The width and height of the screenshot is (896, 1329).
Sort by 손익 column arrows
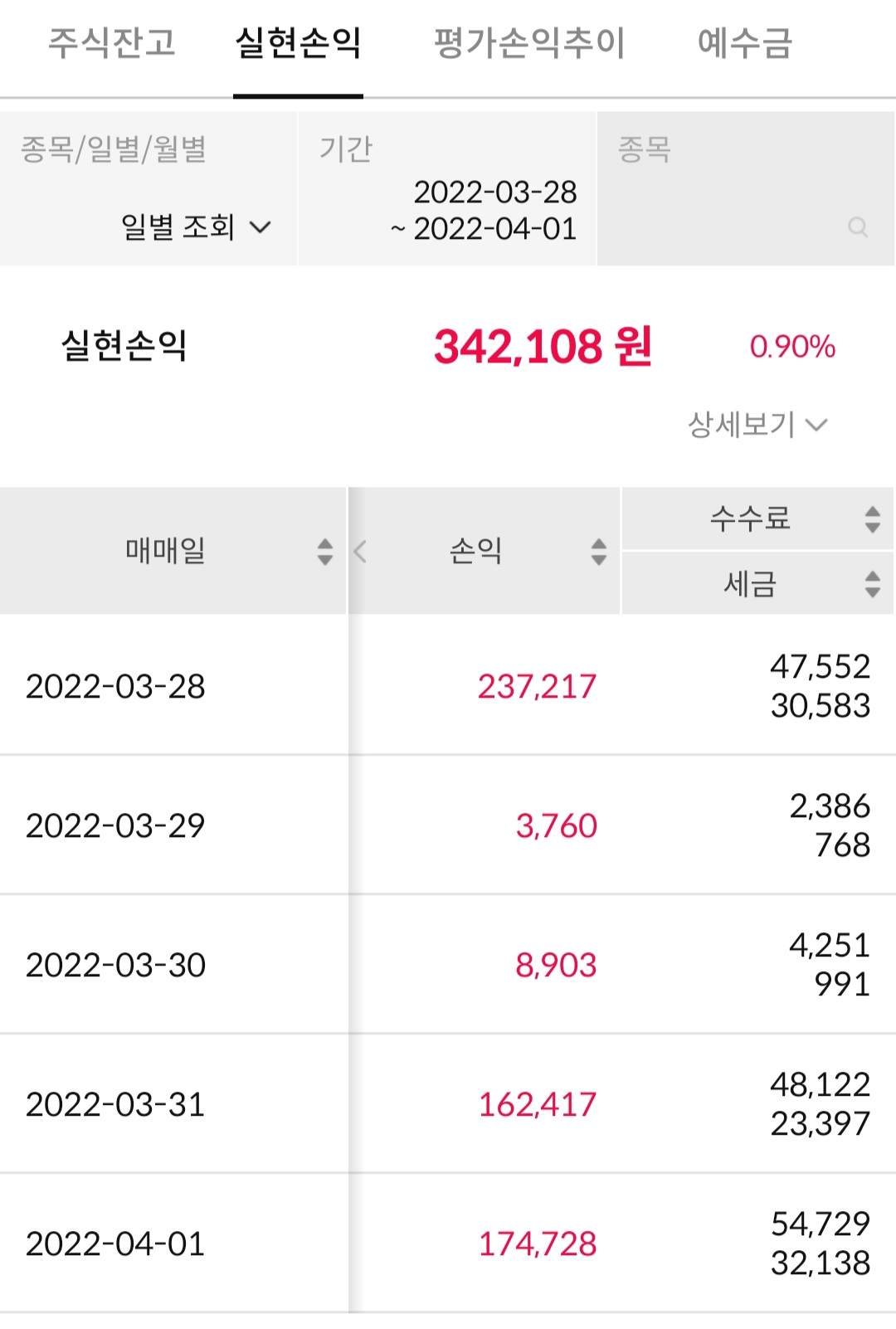[598, 551]
